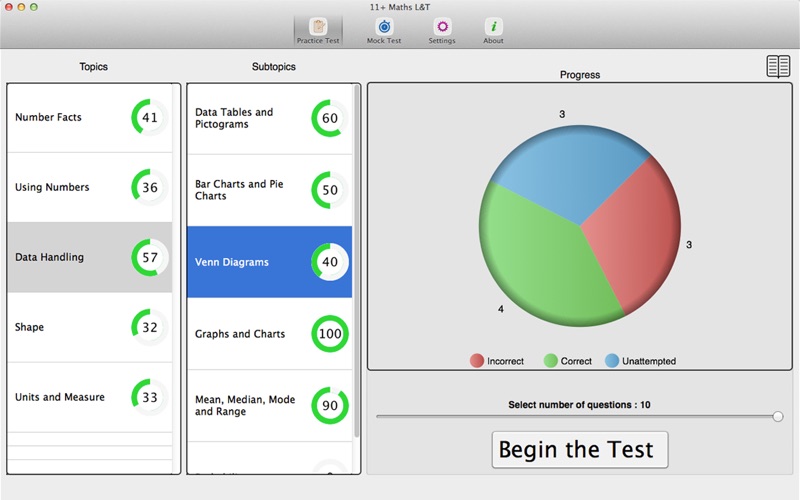800x500 pixels.
Task: Click the Subtopics list scrollbar
Action: 357,260
